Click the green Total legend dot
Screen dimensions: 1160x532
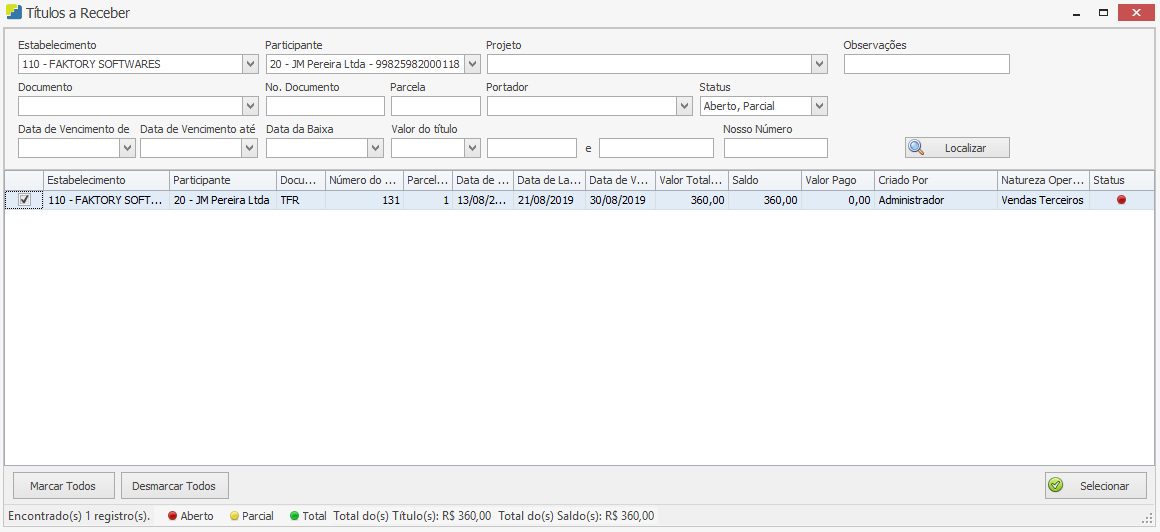pos(294,516)
